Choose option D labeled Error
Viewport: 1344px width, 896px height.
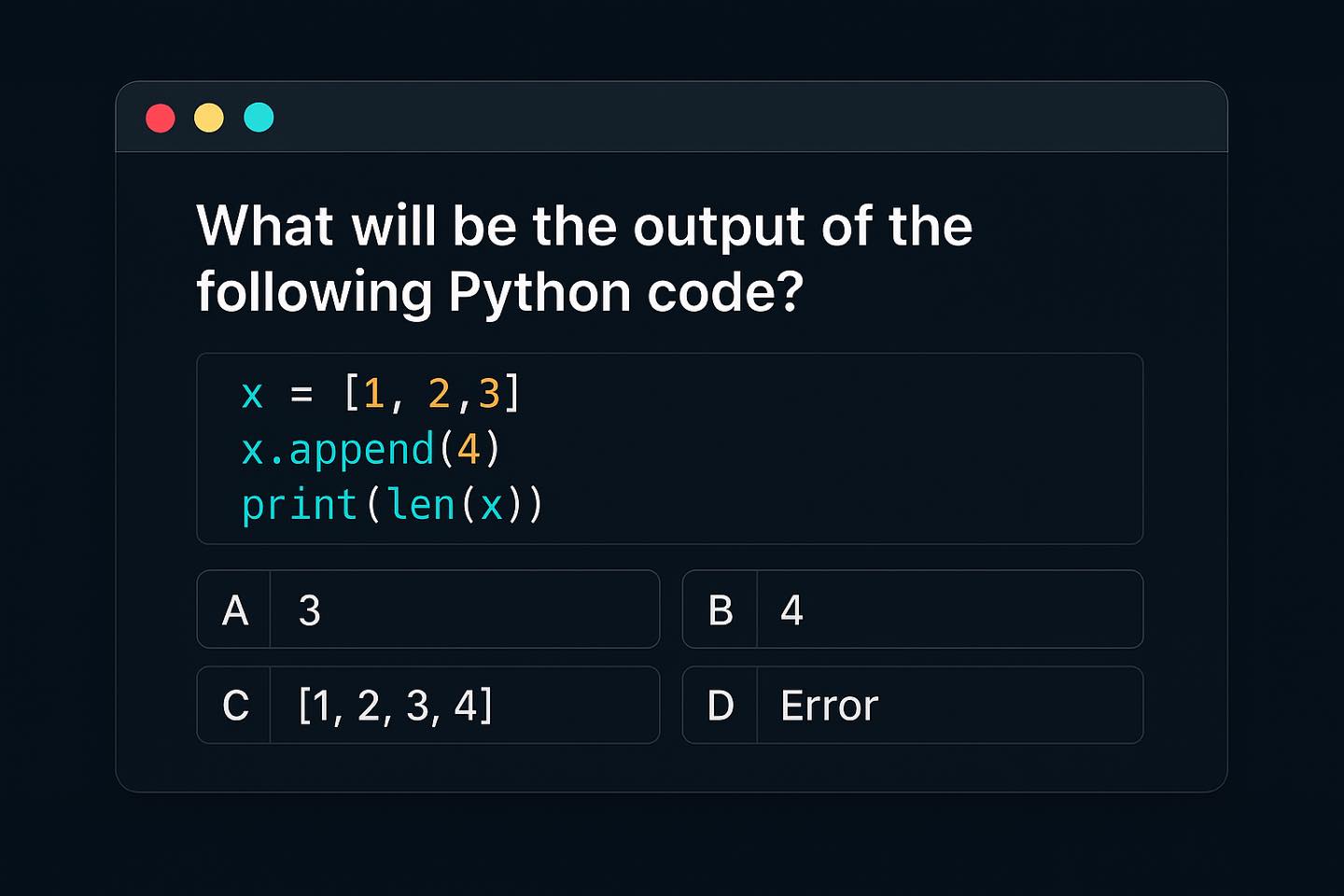pos(913,705)
